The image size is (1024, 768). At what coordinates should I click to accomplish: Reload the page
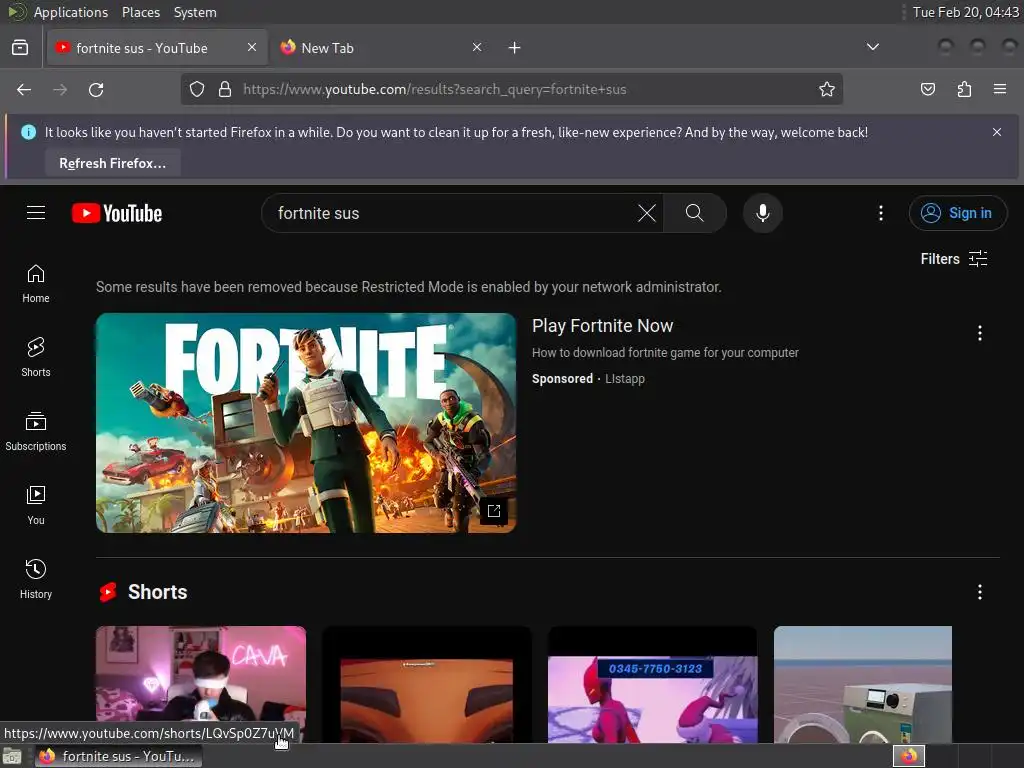96,89
